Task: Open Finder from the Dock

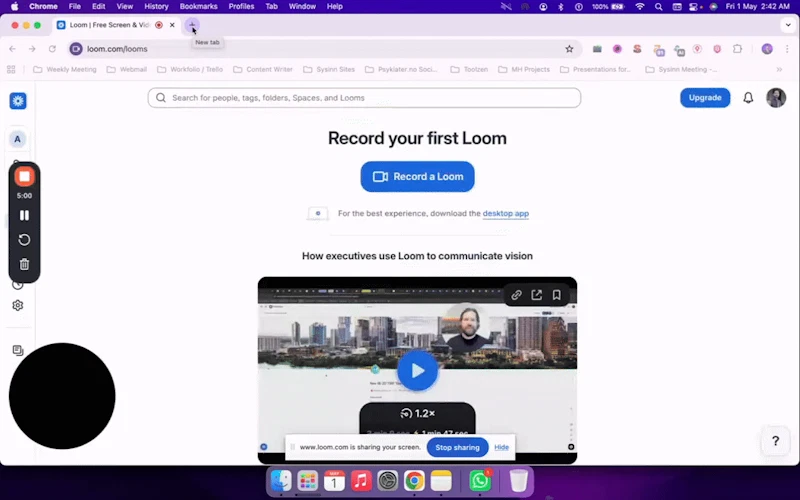Action: [x=281, y=481]
